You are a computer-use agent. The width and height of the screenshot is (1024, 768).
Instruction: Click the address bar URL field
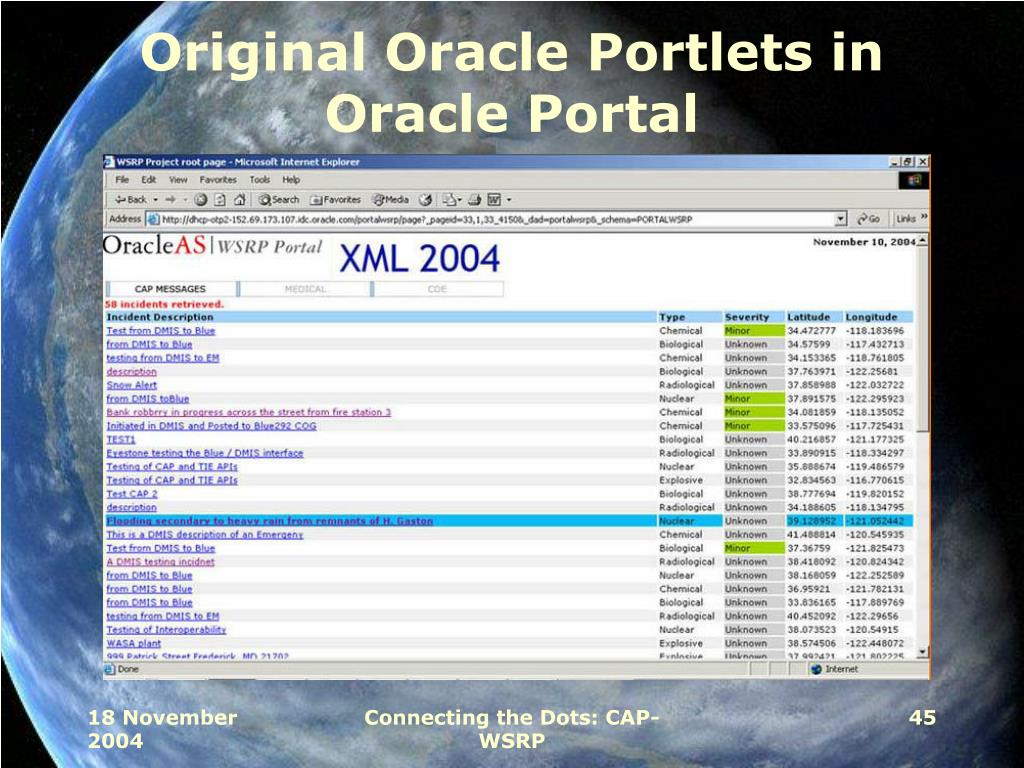coord(496,219)
